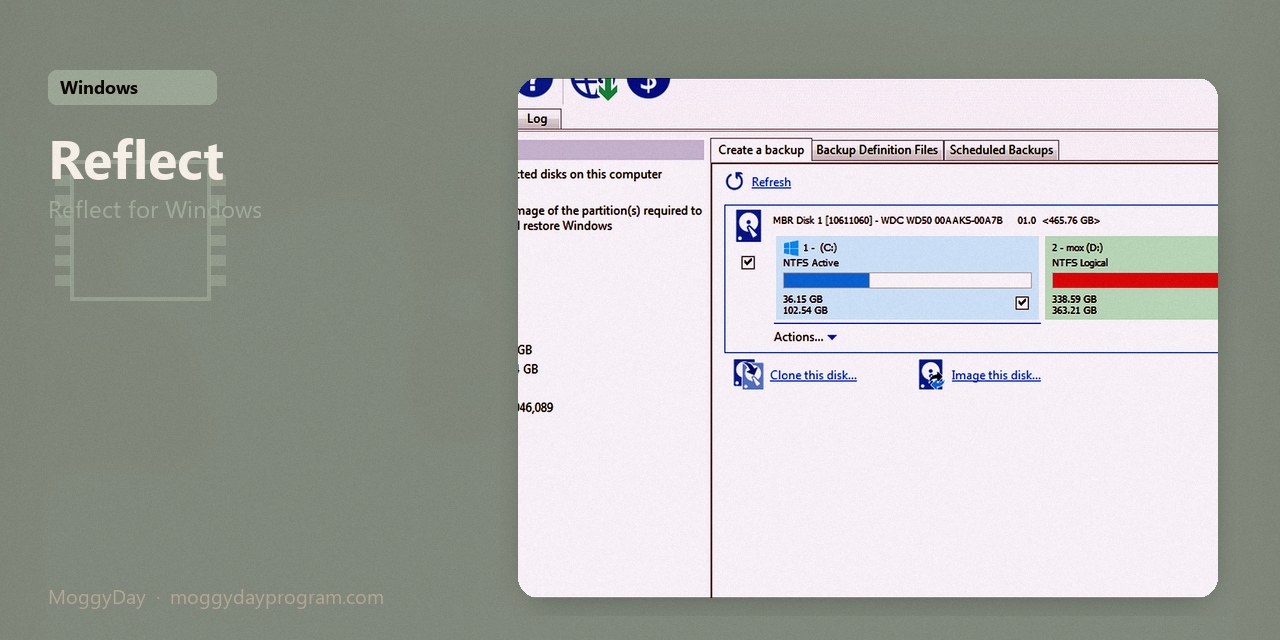Viewport: 1280px width, 640px height.
Task: Click the Clone this disk icon
Action: pos(748,375)
